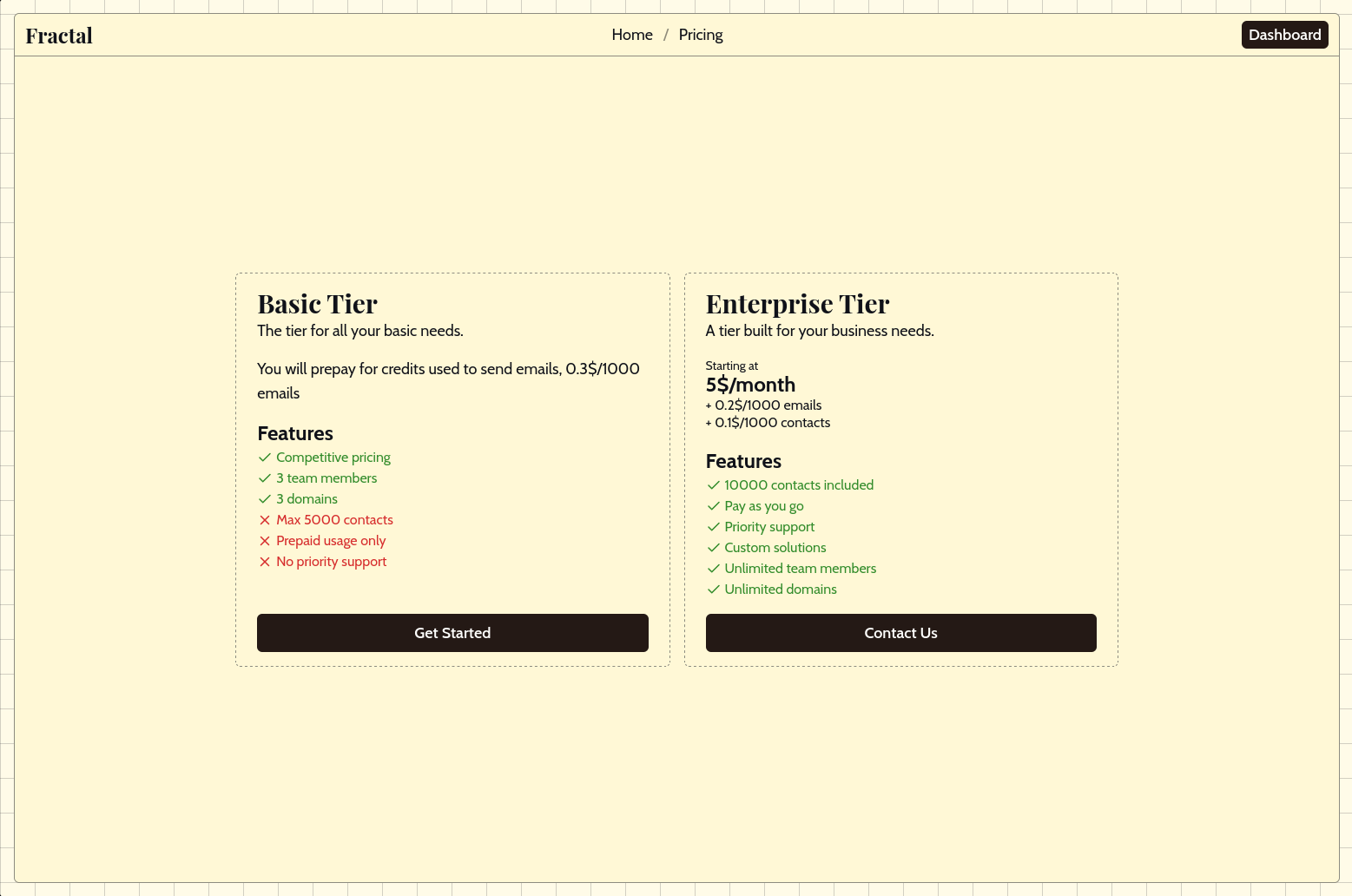Click checkmark icon beside 3 team members
The image size is (1352, 896).
[265, 478]
